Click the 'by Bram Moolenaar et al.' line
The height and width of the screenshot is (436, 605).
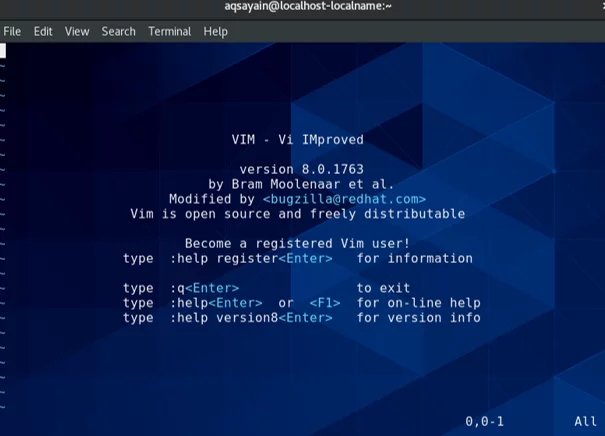[301, 184]
